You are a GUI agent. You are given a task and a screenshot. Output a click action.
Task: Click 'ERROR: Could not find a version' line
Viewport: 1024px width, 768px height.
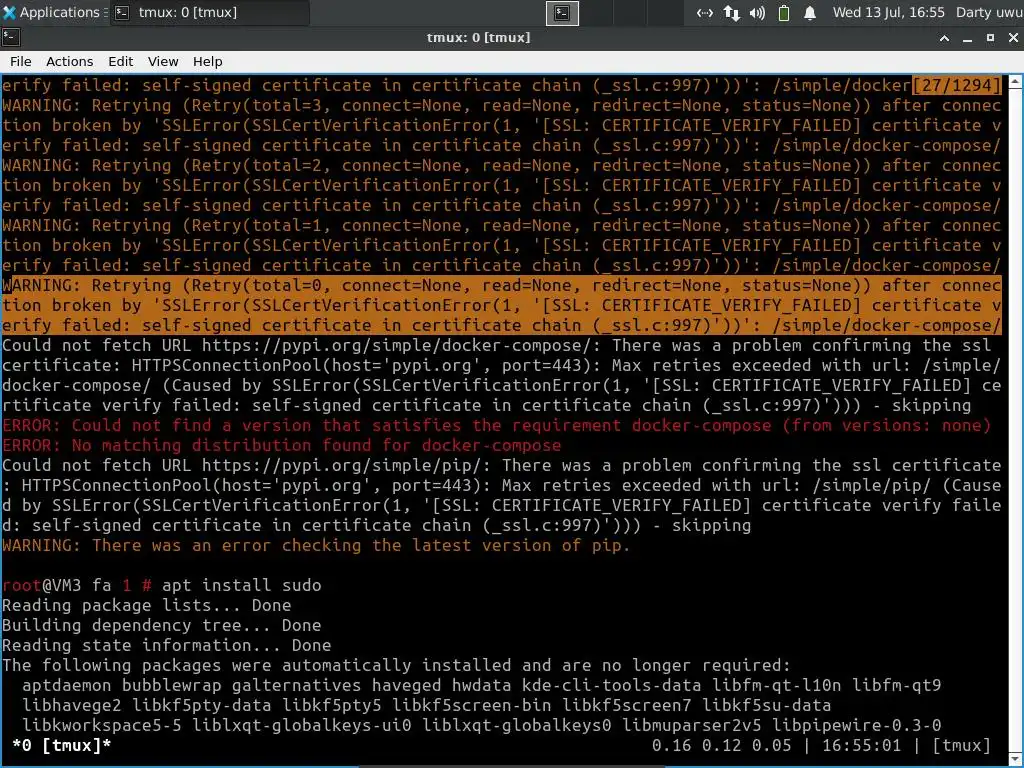(496, 425)
